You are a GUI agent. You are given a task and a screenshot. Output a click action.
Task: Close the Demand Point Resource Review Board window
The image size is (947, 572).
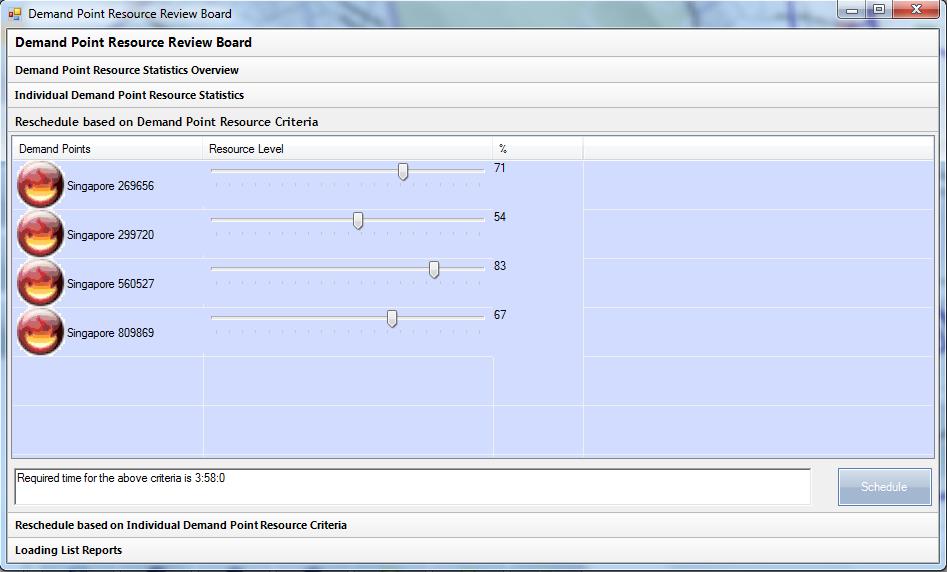(x=916, y=10)
